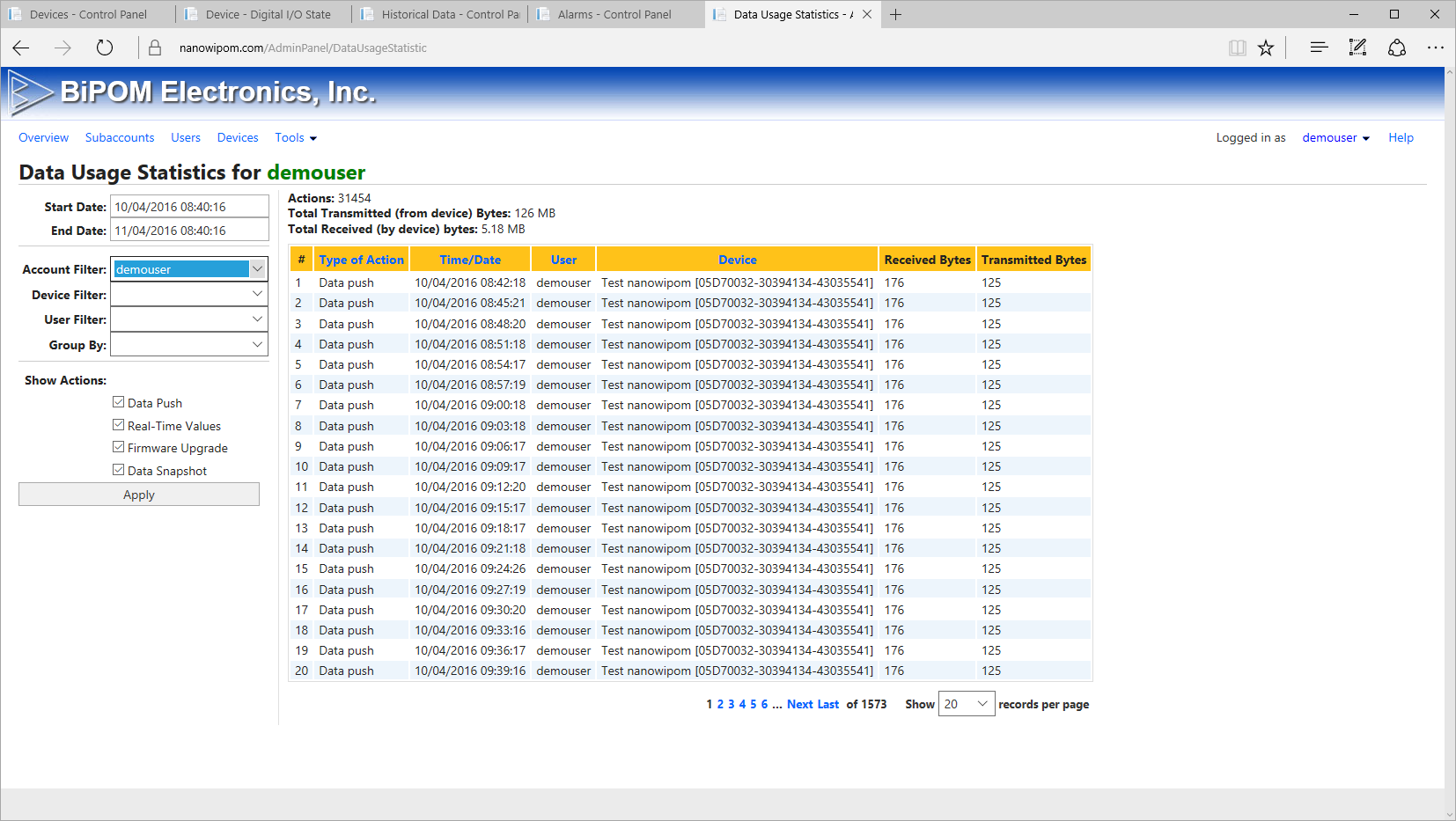Switch to Device - Digital I/O State tab
This screenshot has width=1456, height=821.
pyautogui.click(x=264, y=14)
